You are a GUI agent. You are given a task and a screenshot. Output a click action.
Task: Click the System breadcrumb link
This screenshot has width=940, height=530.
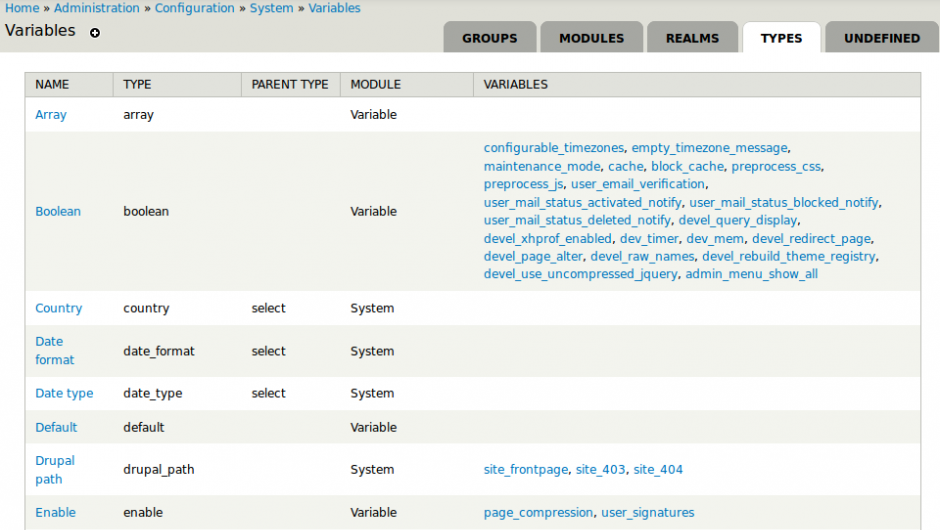click(x=271, y=8)
